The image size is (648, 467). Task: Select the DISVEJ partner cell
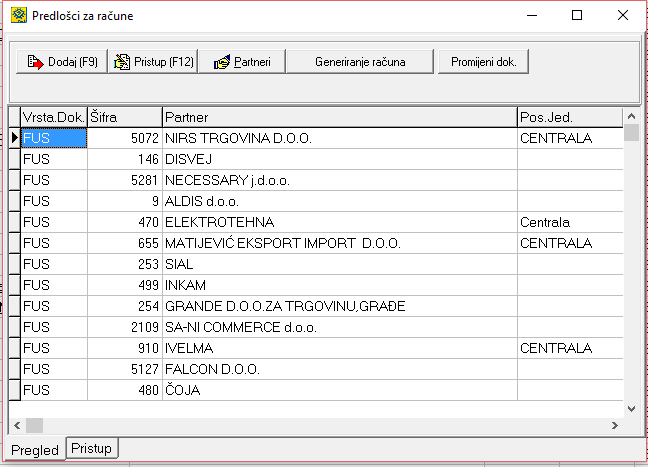pos(340,159)
